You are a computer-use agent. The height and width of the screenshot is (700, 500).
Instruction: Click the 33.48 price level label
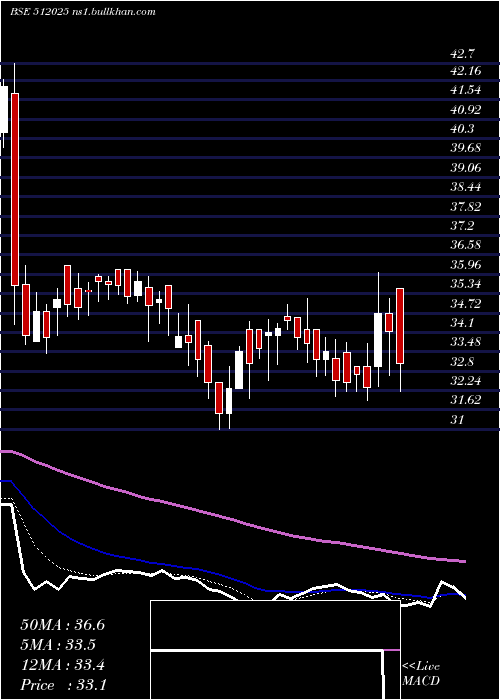466,342
